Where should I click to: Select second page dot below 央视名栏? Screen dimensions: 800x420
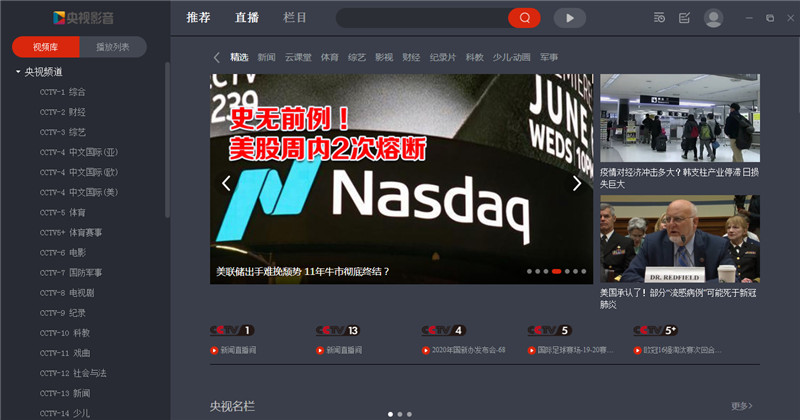400,414
